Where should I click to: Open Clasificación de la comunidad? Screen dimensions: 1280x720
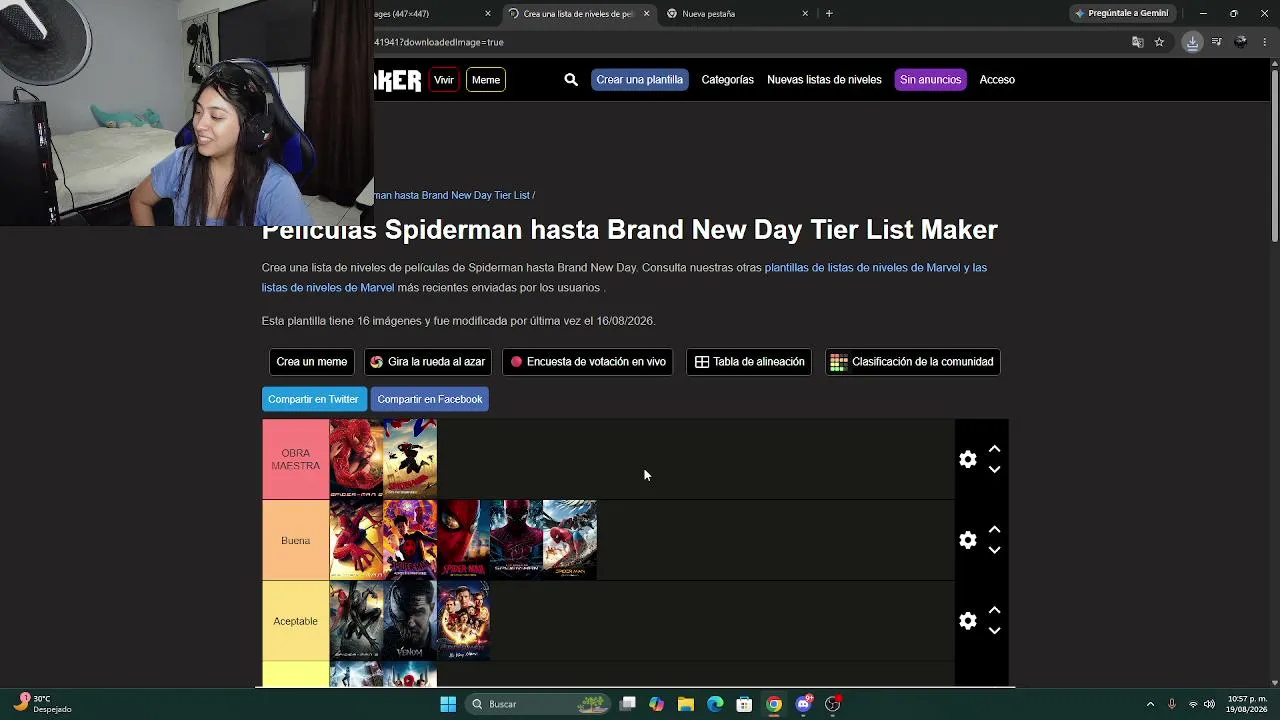click(912, 362)
